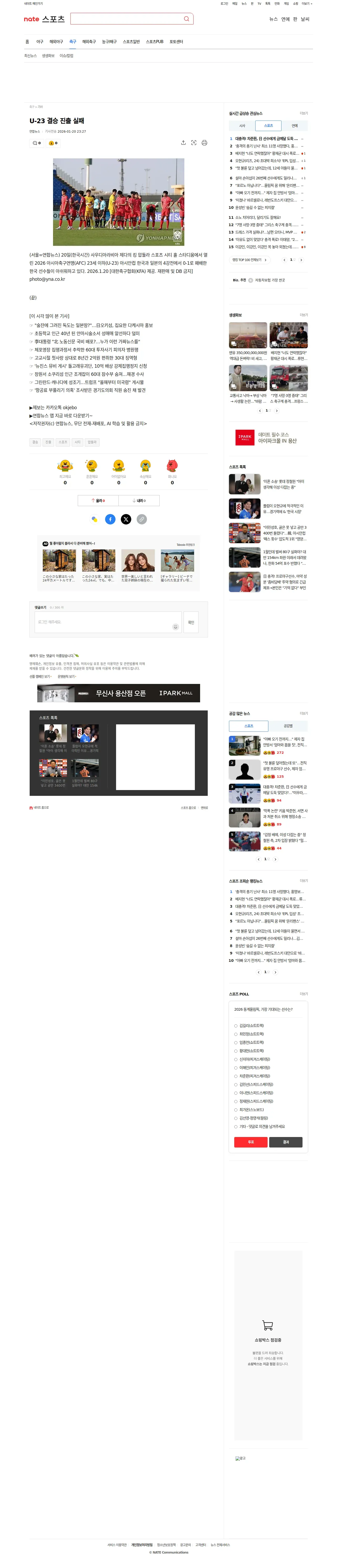The image size is (349, 1568).
Task: Open 더보기 next to 생생화보
Action: (304, 315)
